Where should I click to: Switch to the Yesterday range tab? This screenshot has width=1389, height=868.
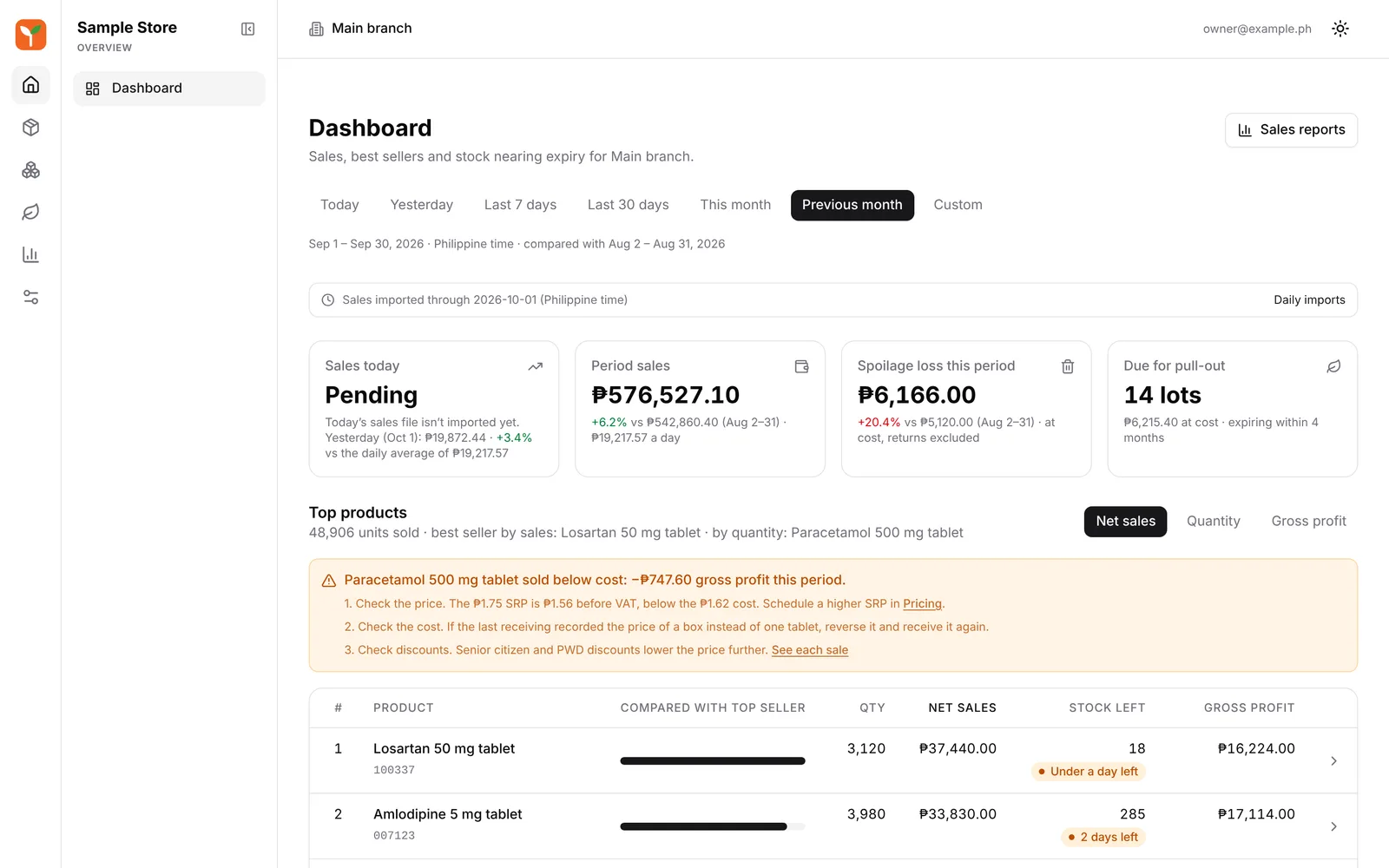tap(422, 205)
